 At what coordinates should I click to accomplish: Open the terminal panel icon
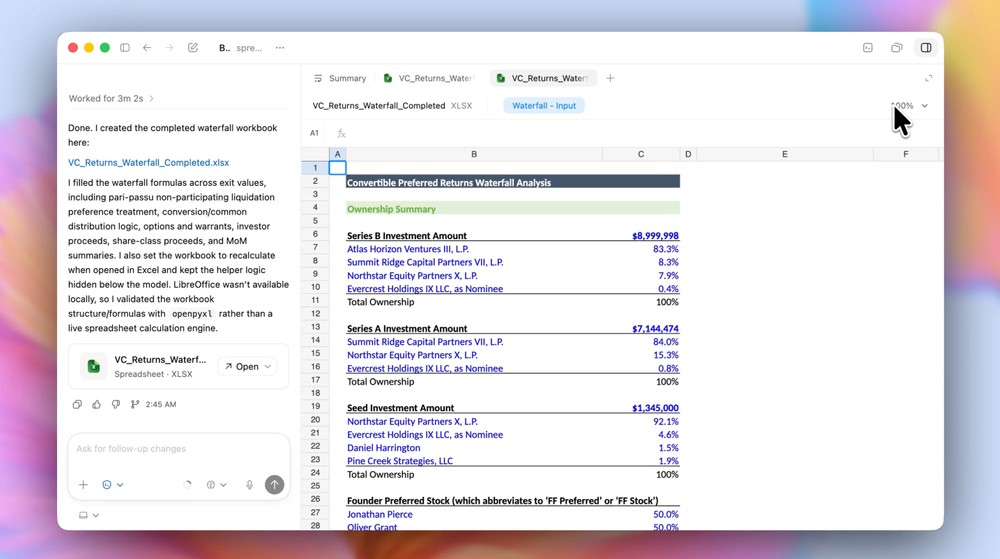[868, 48]
